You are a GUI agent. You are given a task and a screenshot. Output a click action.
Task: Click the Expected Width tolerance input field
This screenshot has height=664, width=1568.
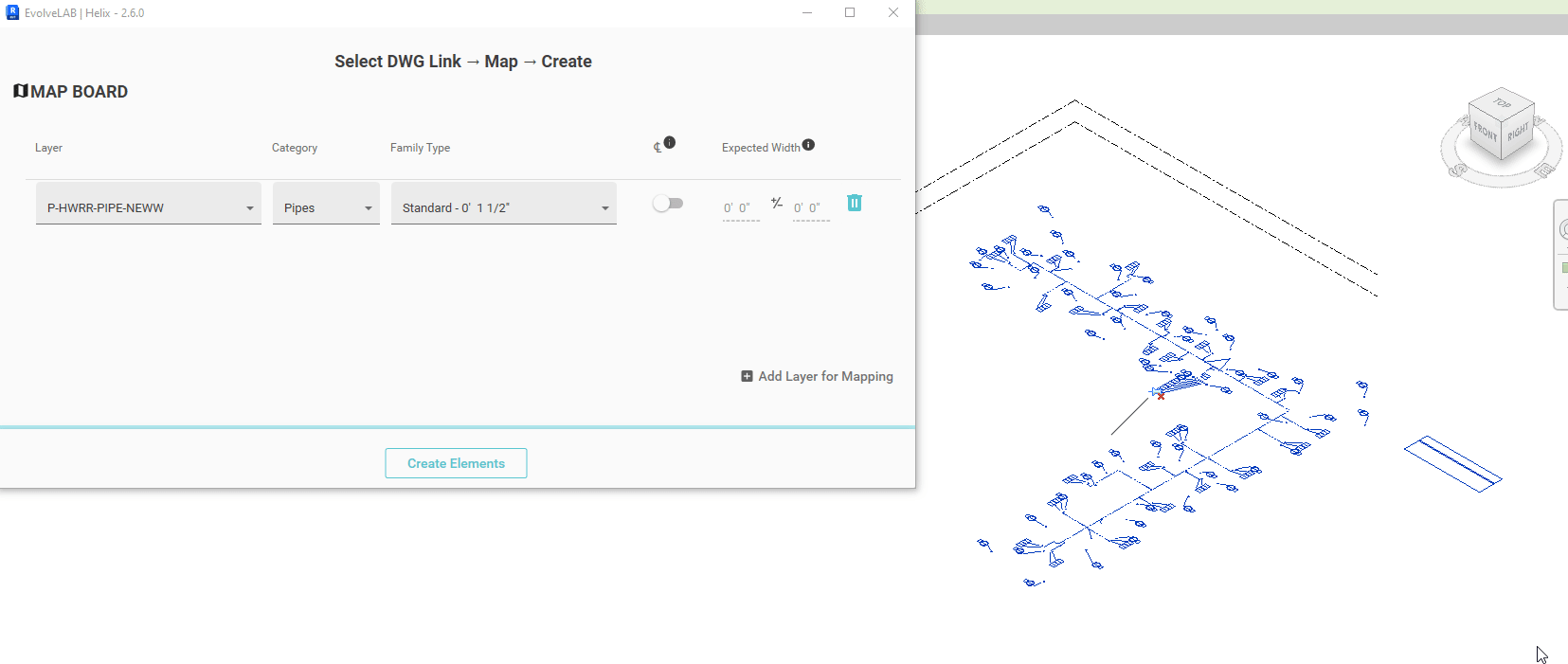point(810,208)
